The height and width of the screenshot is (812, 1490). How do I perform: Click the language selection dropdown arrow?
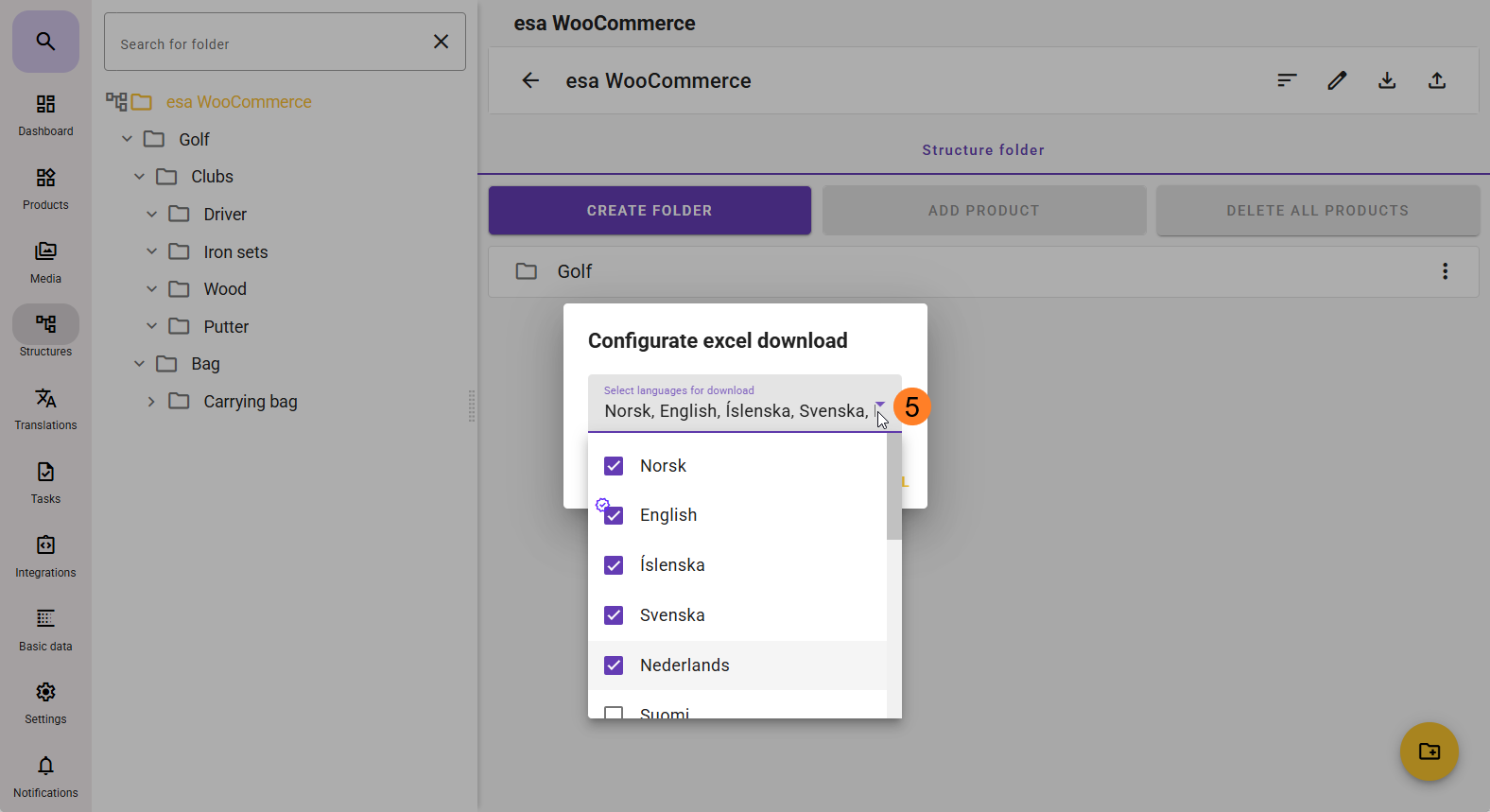(879, 405)
